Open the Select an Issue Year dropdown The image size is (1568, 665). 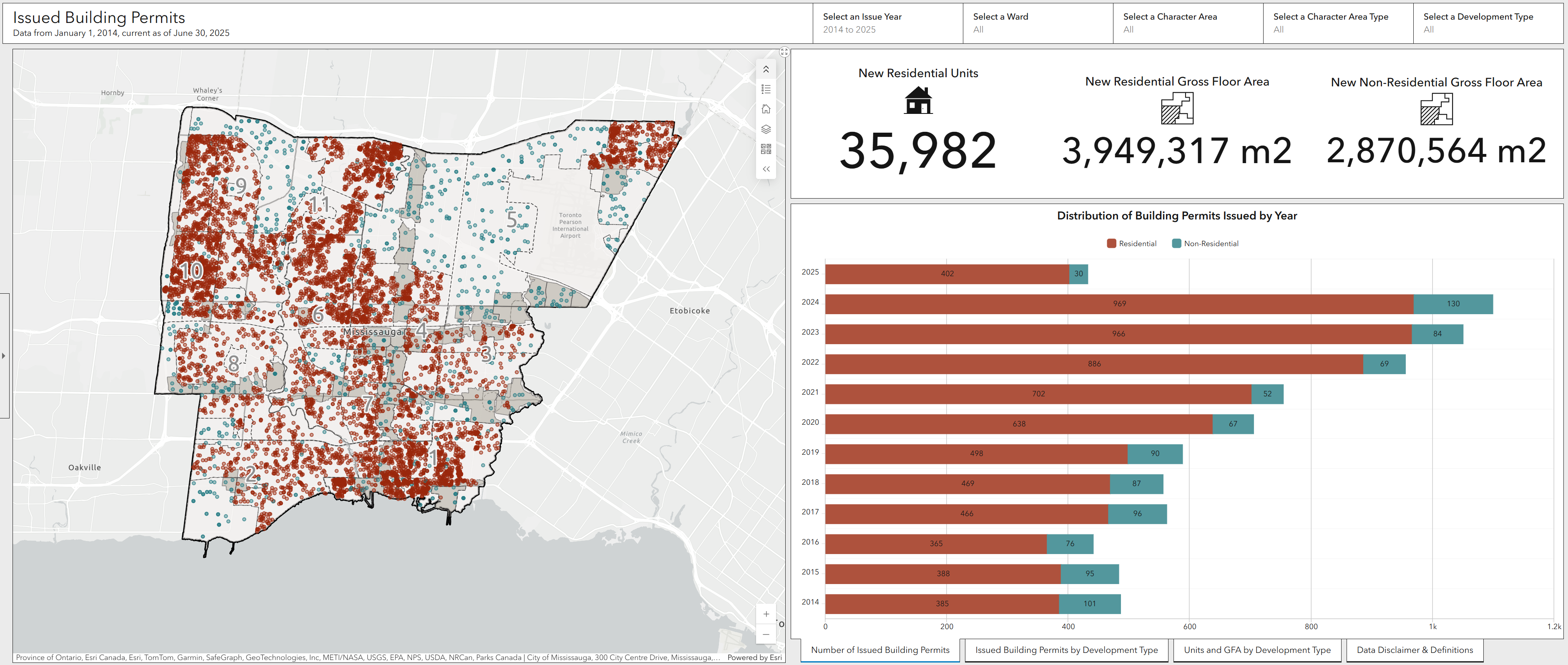pos(887,23)
